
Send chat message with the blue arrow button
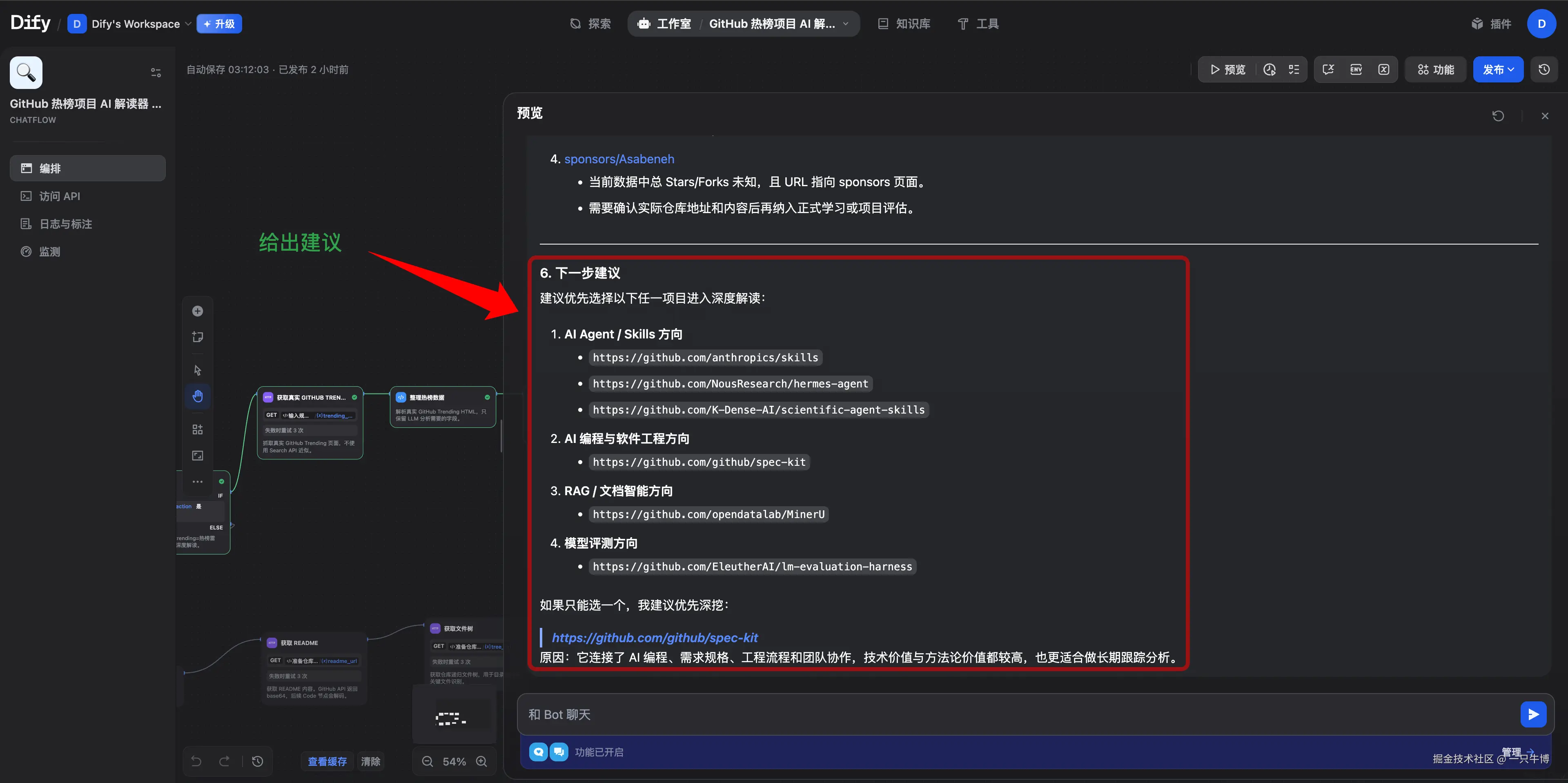1533,714
